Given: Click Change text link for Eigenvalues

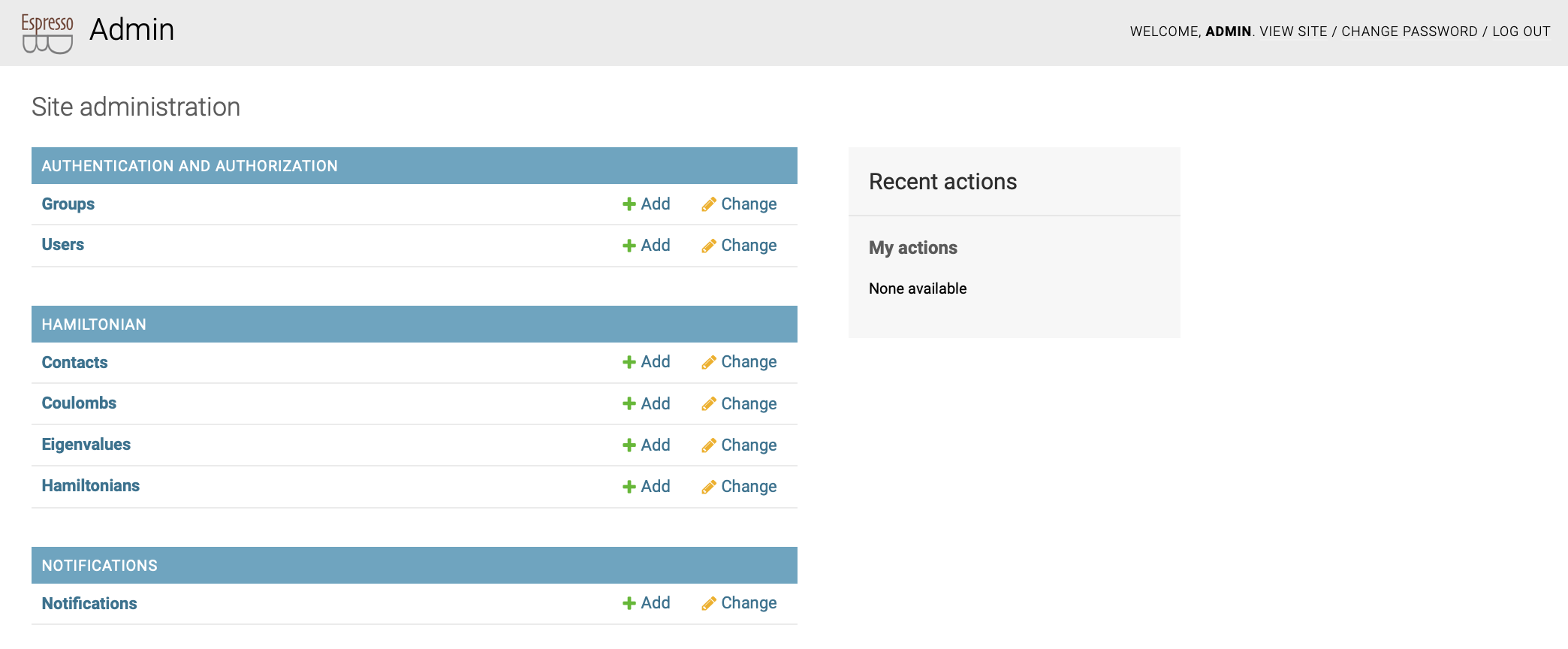Looking at the screenshot, I should (x=749, y=445).
